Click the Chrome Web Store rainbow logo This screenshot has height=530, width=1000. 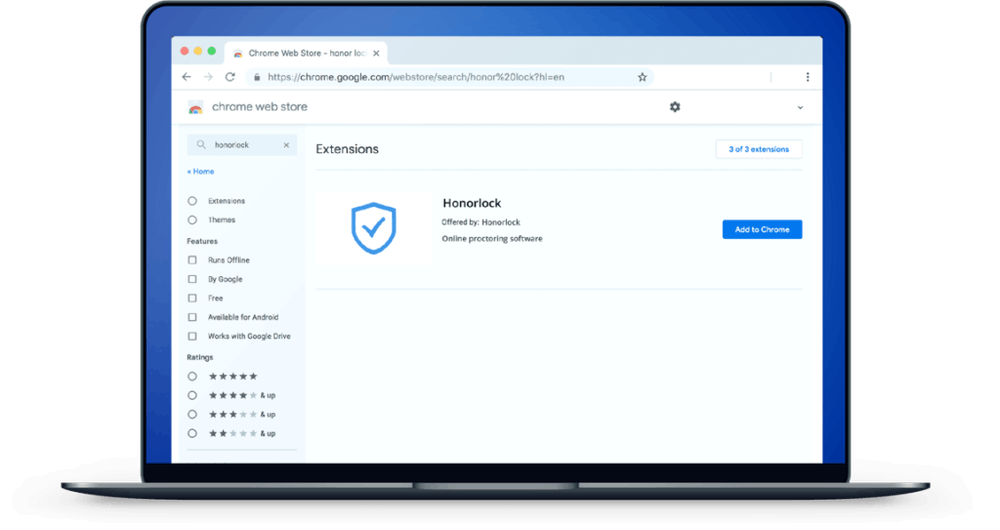point(196,108)
